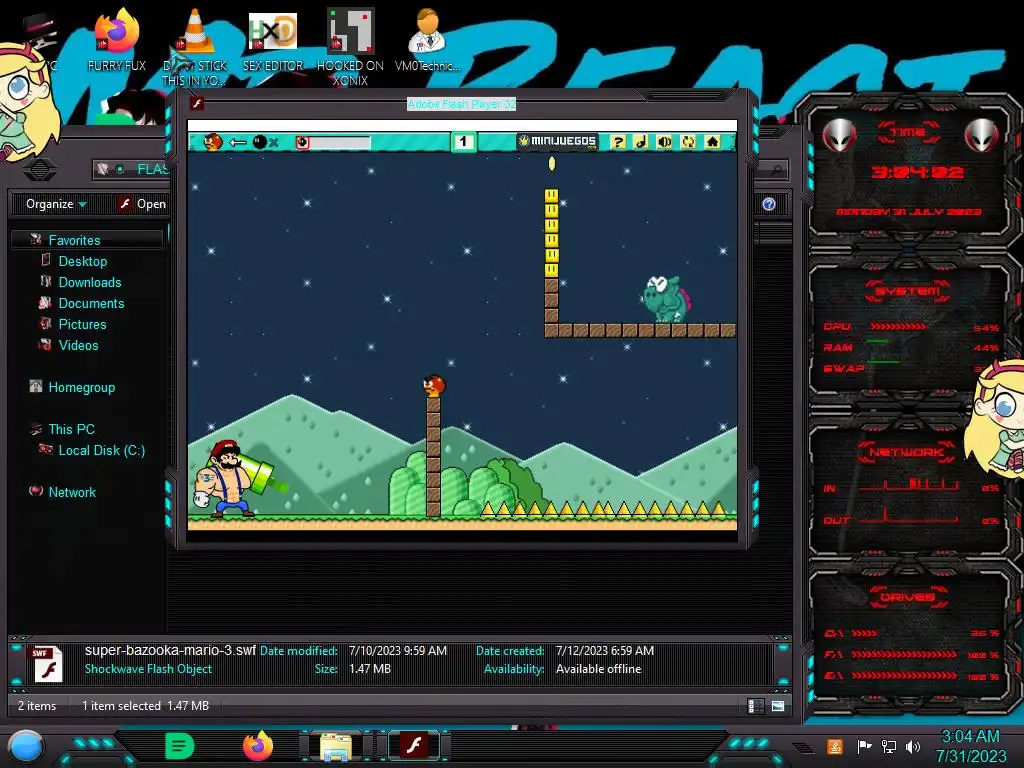Select Videos in navigation pane
1024x768 pixels.
[x=78, y=345]
